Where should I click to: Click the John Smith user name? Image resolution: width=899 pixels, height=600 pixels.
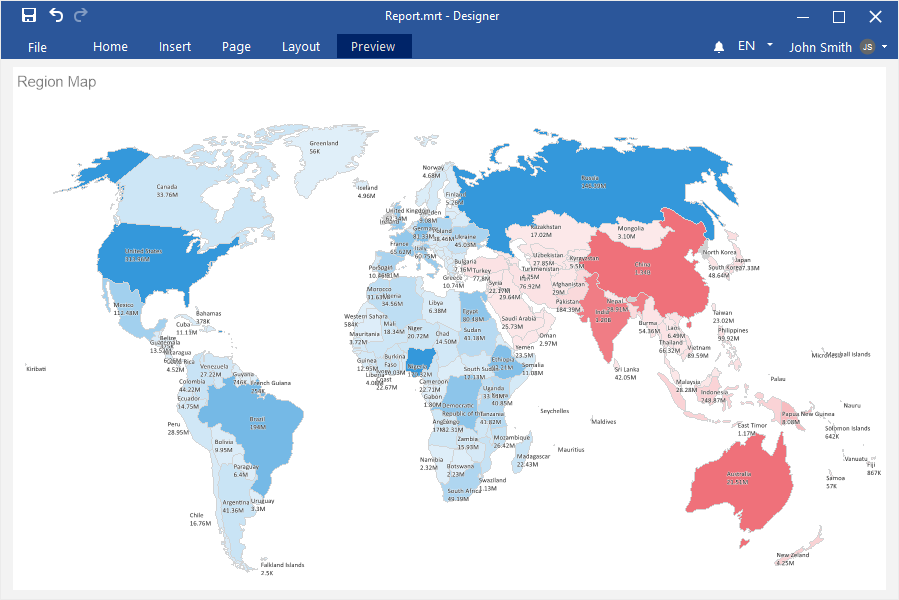[x=820, y=47]
